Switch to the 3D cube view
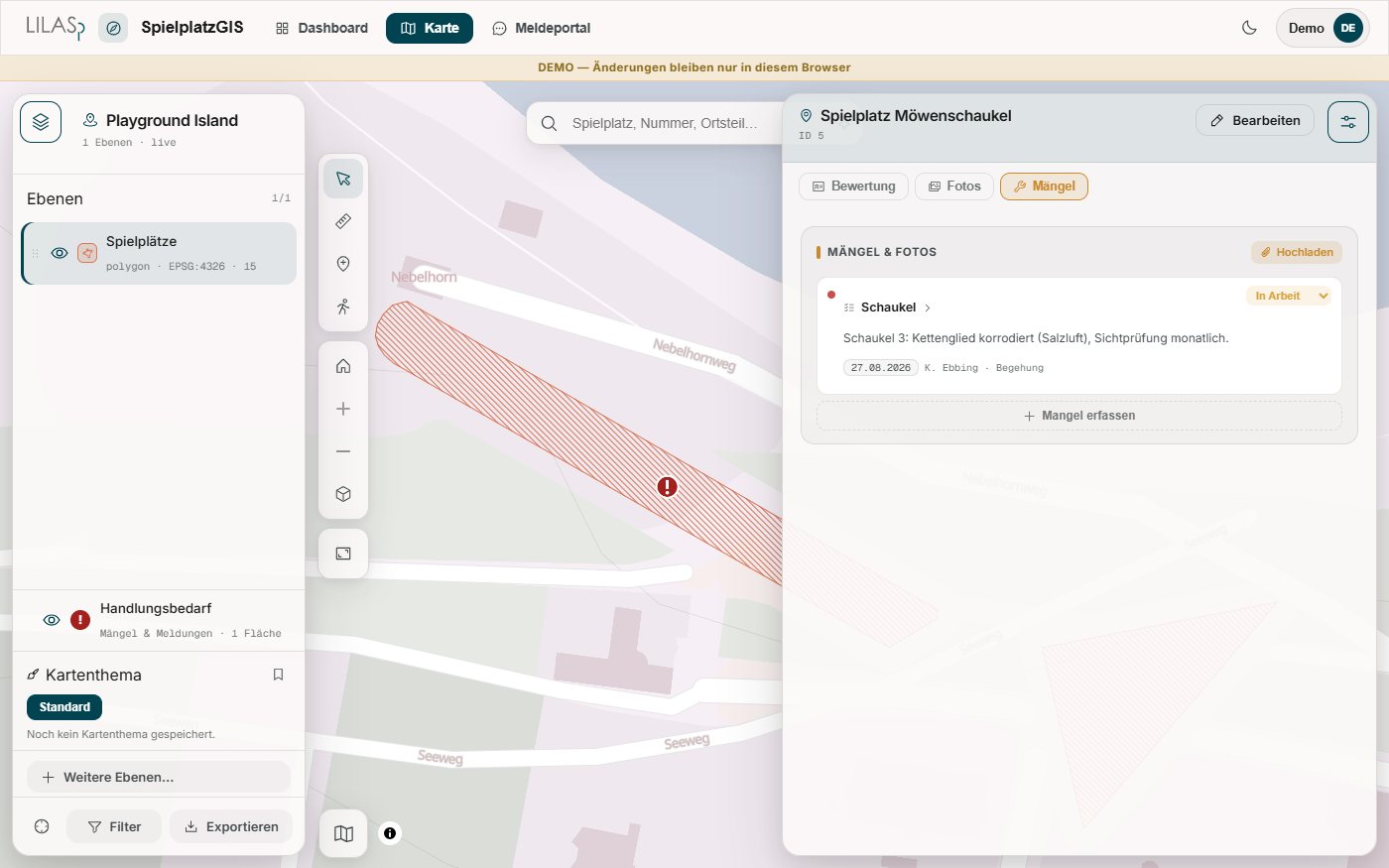 point(343,494)
